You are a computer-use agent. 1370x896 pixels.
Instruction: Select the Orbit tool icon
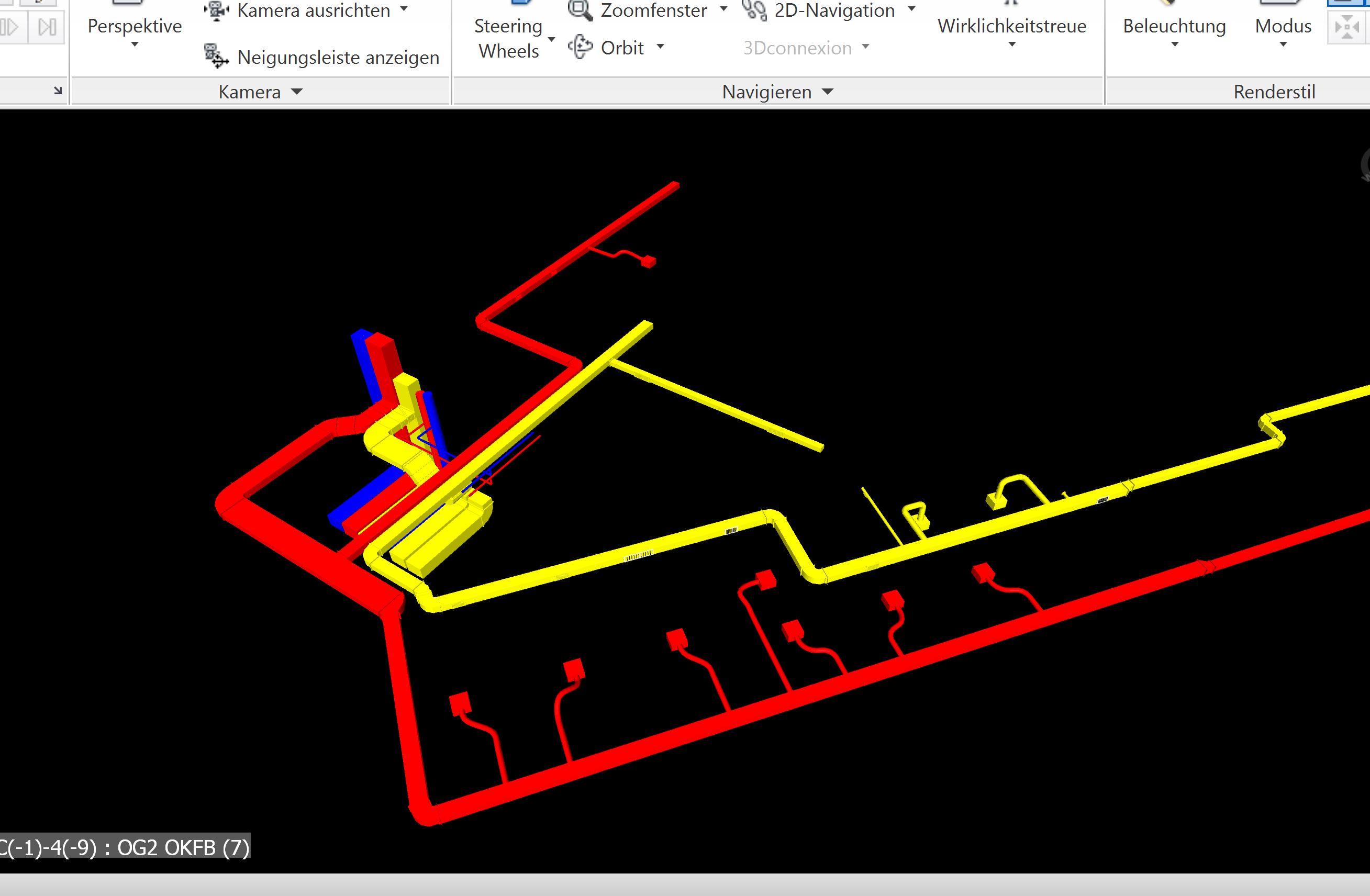580,47
